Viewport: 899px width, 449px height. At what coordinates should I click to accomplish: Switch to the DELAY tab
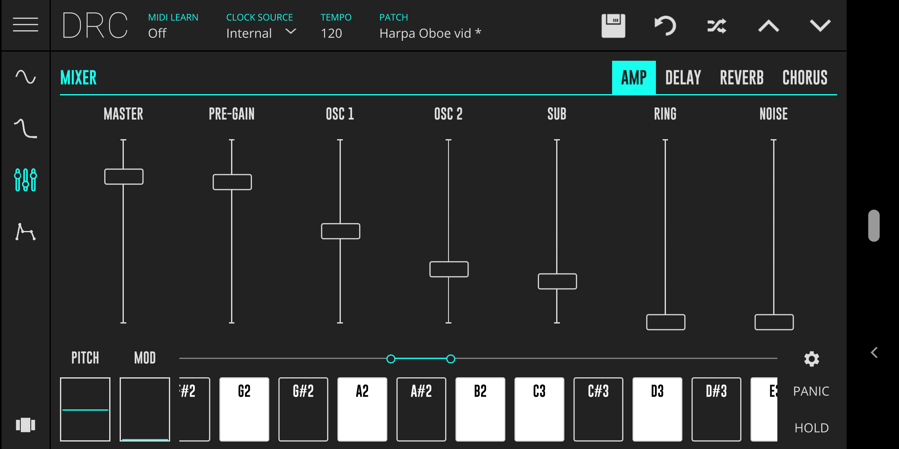[683, 78]
